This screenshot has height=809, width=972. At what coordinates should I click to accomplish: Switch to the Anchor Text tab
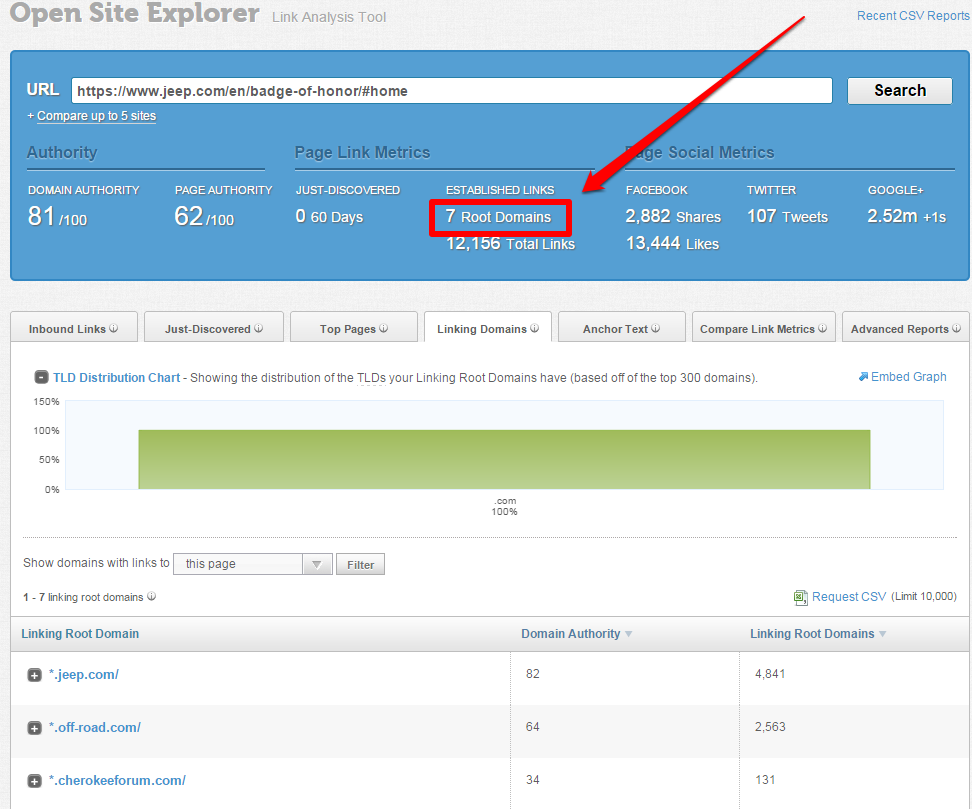click(616, 329)
